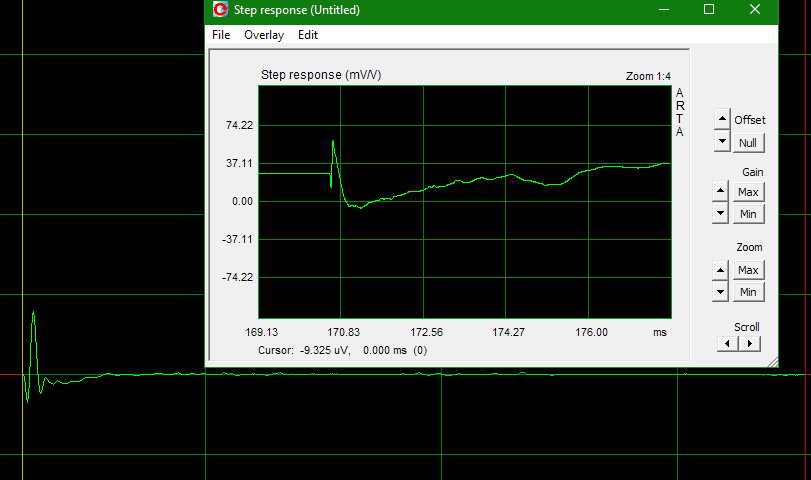Click the ARTA app icon in title bar
Image resolution: width=811 pixels, height=480 pixels.
tap(221, 9)
